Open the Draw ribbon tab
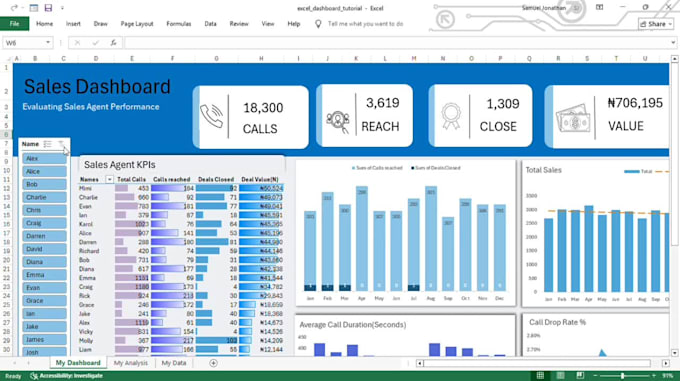The width and height of the screenshot is (680, 381). coord(100,24)
